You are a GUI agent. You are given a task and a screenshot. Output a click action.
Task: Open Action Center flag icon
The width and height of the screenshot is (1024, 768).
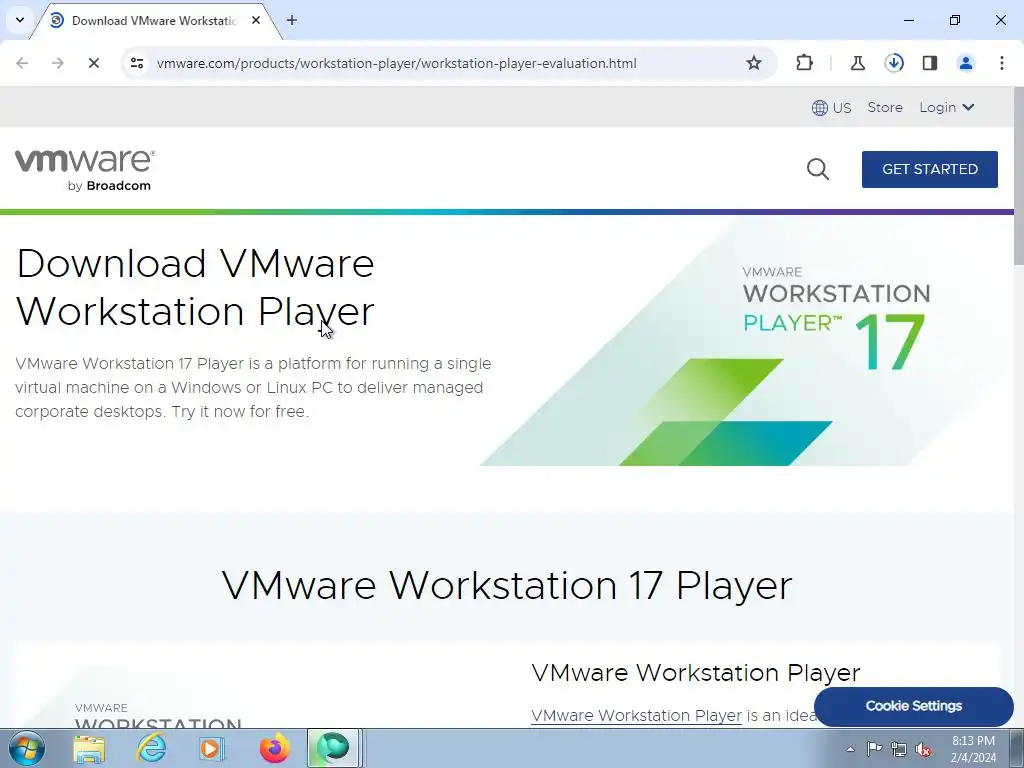point(874,749)
